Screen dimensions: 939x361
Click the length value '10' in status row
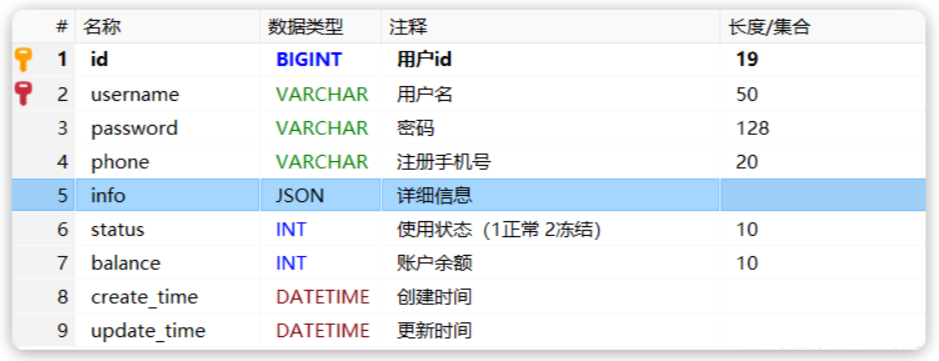point(747,229)
